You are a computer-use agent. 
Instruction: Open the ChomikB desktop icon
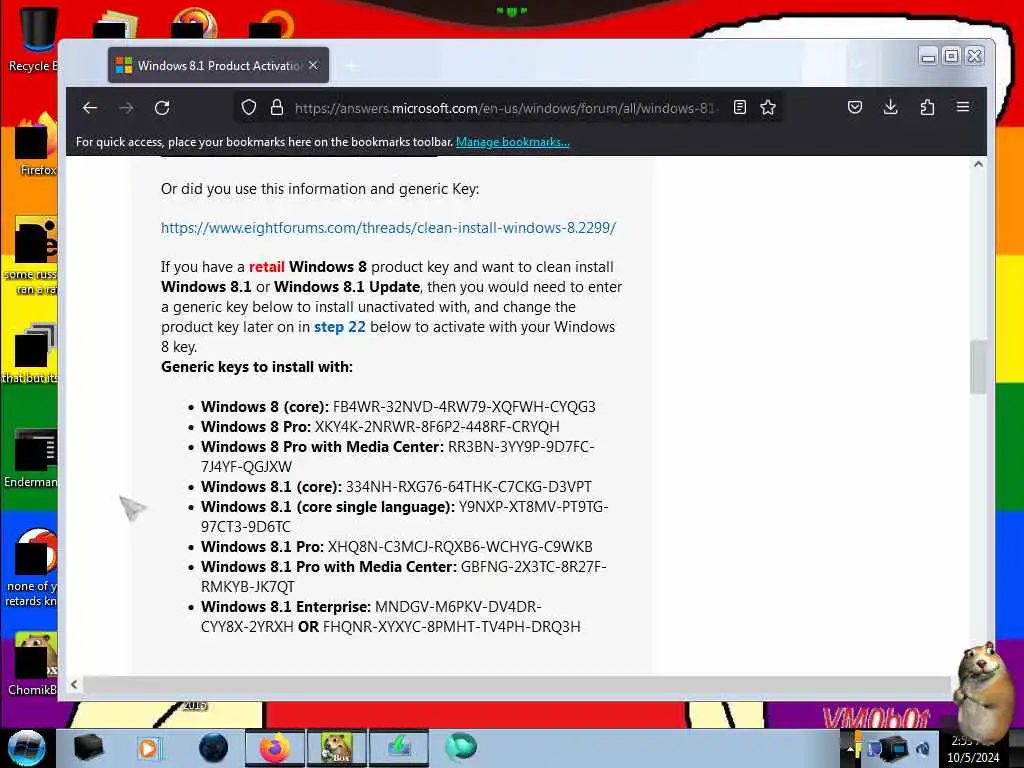(x=34, y=663)
